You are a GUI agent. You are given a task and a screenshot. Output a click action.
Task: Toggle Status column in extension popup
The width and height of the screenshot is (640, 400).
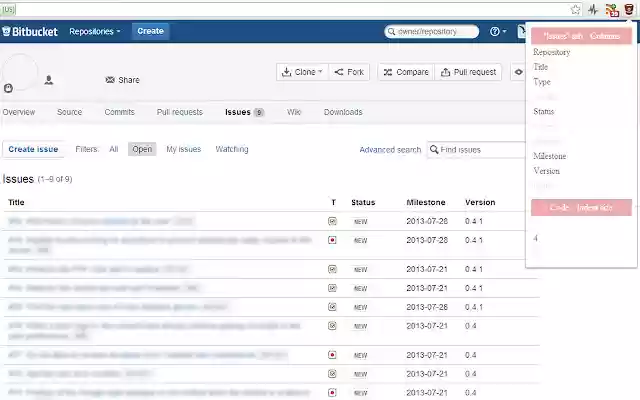point(543,111)
